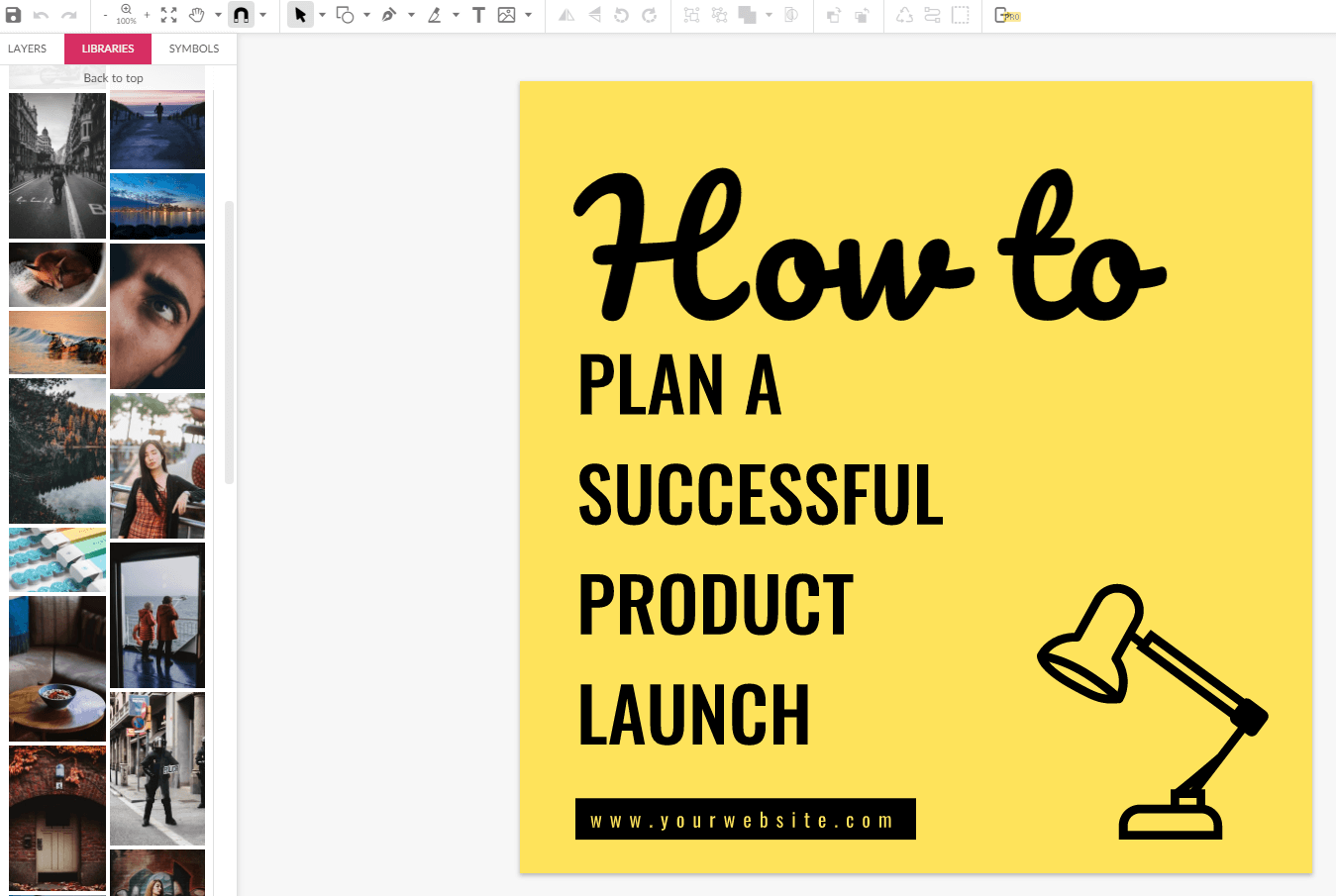
Task: Click the Back to top link
Action: pyautogui.click(x=113, y=78)
